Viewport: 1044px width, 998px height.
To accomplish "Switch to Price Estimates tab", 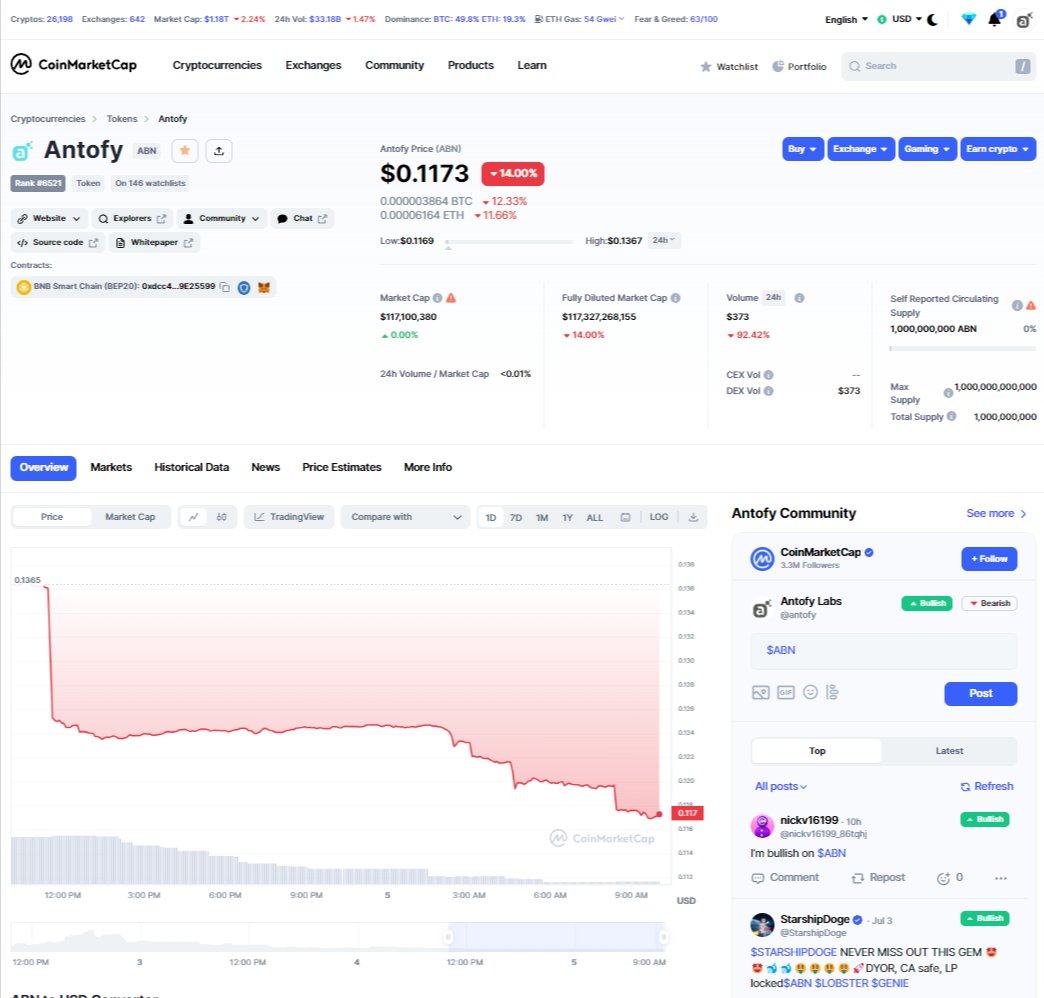I will coord(342,467).
